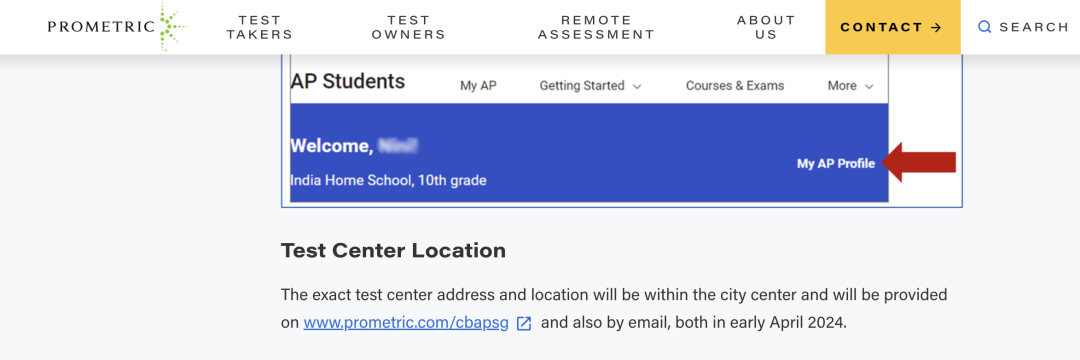Click the AP Students heading
1080x360 pixels.
pyautogui.click(x=348, y=81)
